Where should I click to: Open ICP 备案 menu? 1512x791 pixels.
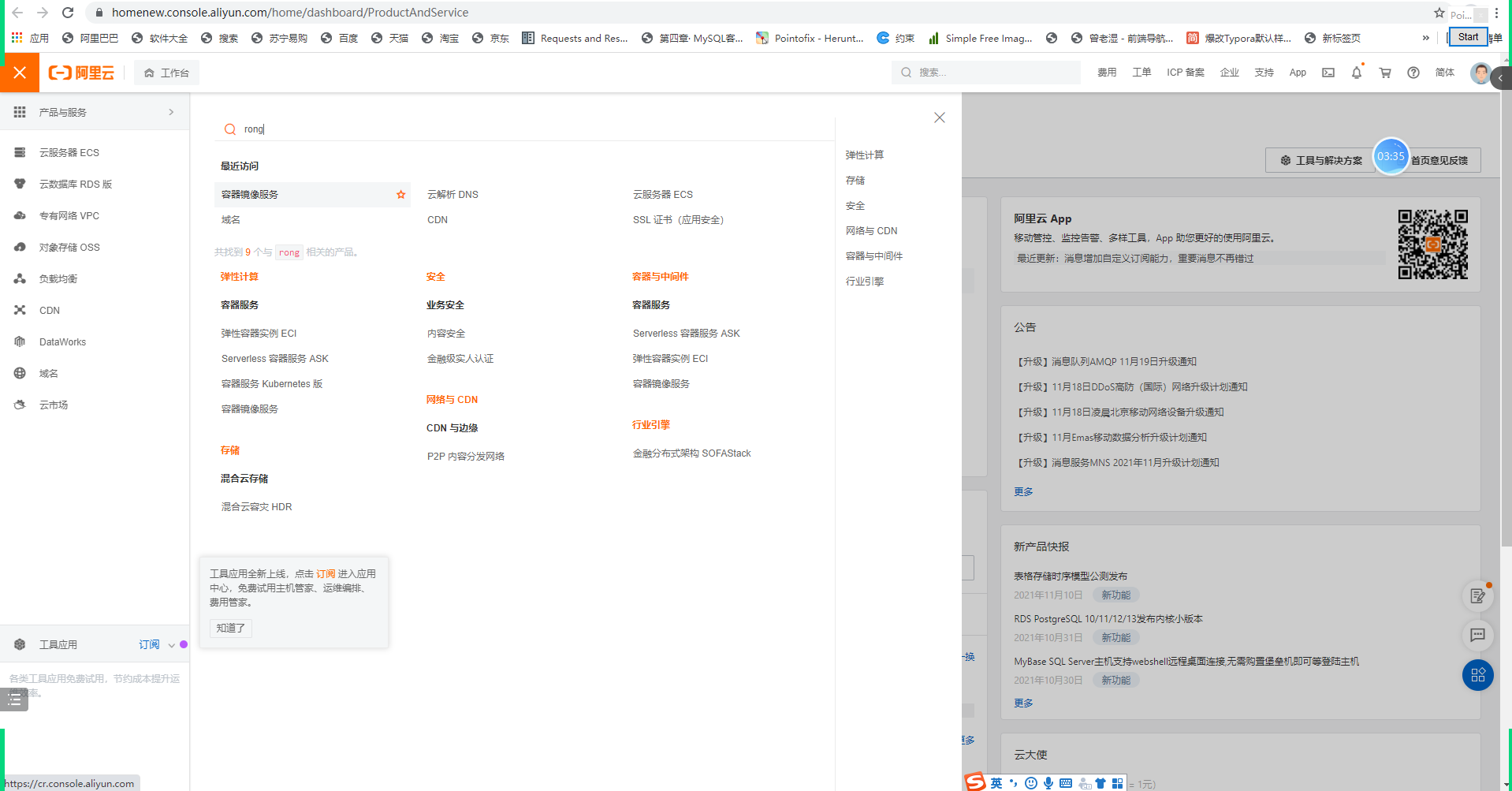tap(1186, 73)
